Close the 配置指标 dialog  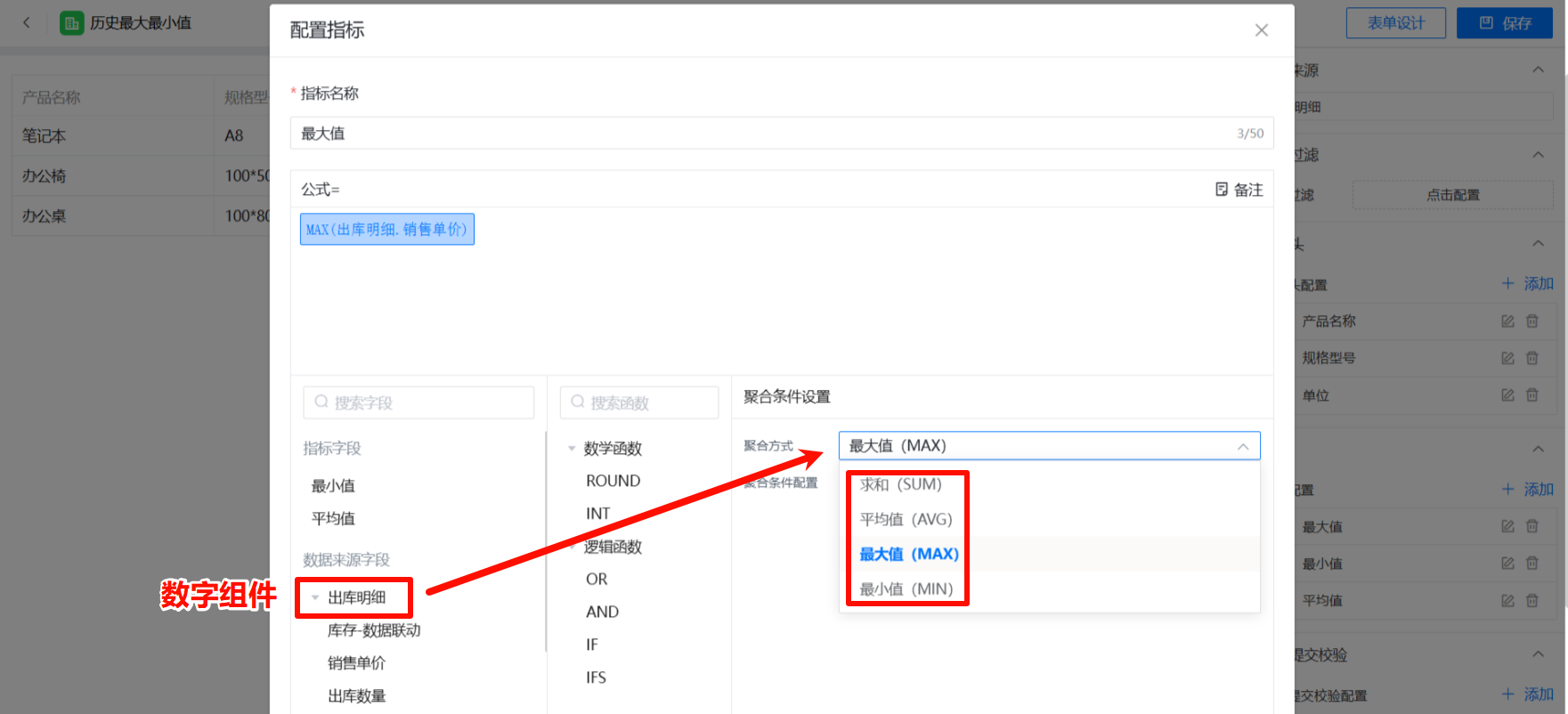click(1261, 30)
